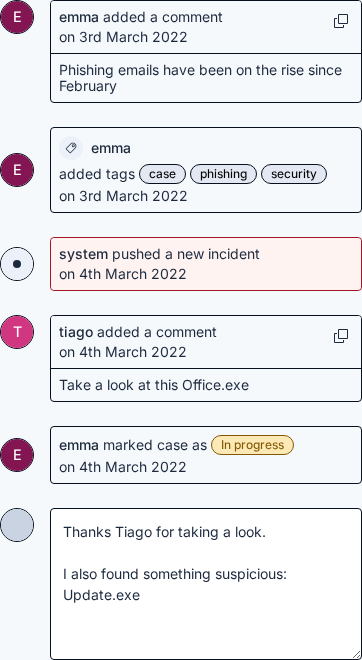Click the In progress status badge

[253, 445]
